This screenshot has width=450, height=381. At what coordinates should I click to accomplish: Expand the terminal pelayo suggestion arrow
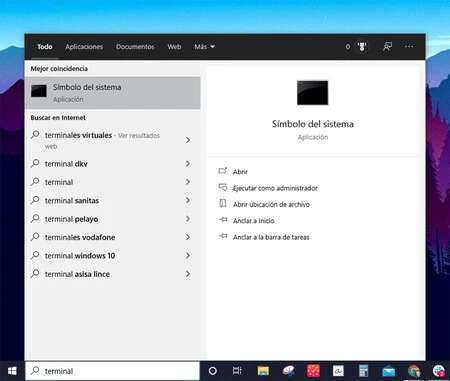(x=188, y=219)
